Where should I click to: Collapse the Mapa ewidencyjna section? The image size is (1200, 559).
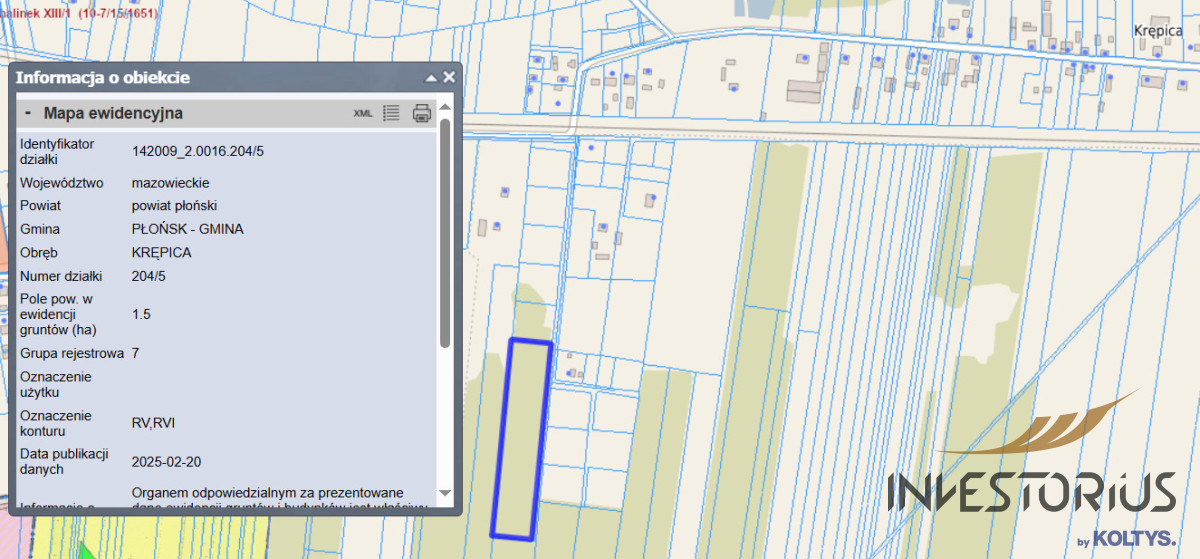28,114
